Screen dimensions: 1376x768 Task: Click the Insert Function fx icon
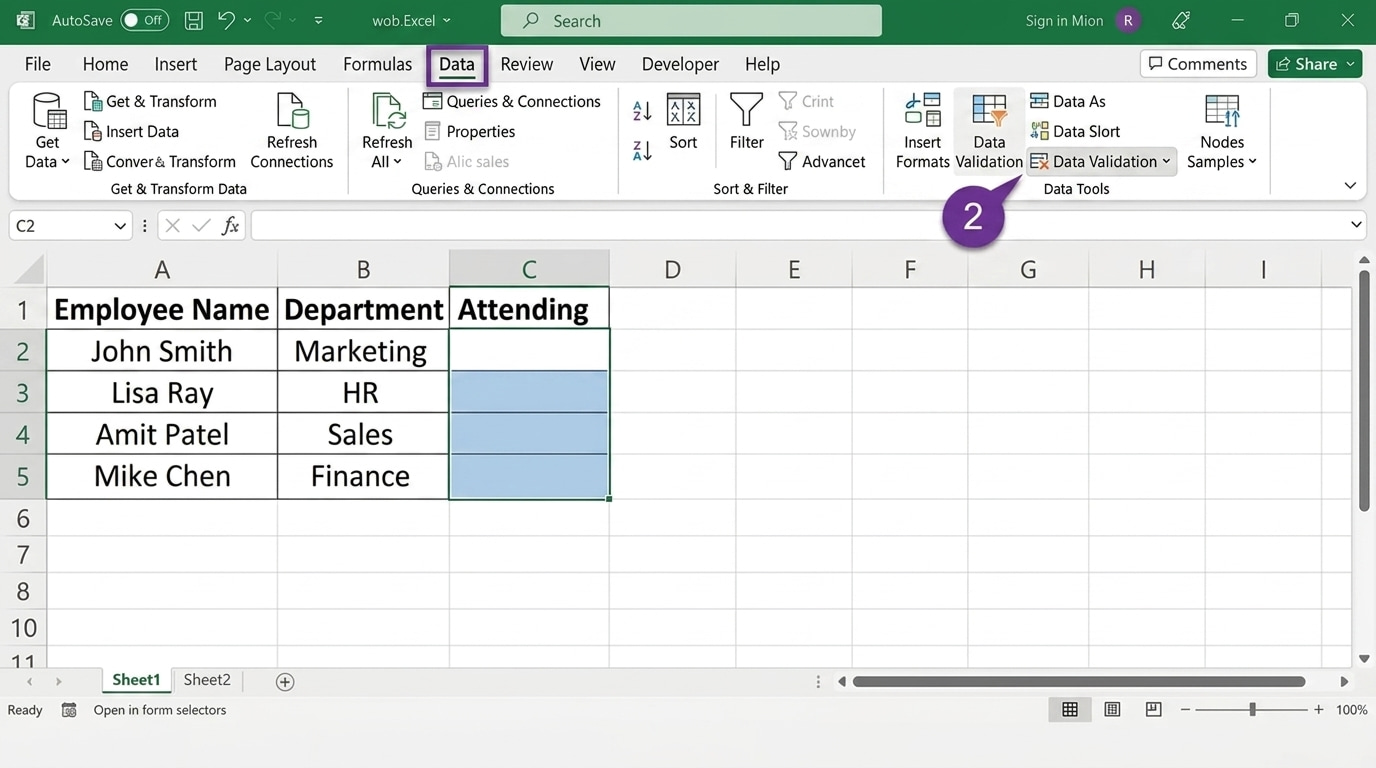[x=230, y=226]
